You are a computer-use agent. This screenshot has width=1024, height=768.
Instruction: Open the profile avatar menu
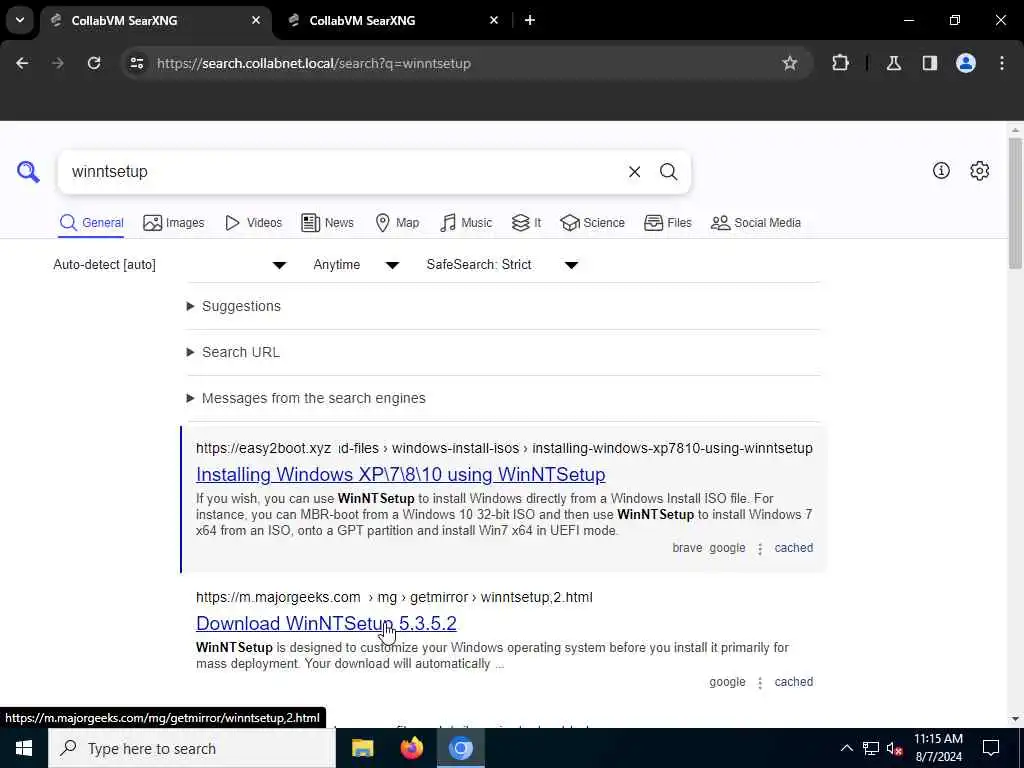coord(966,63)
